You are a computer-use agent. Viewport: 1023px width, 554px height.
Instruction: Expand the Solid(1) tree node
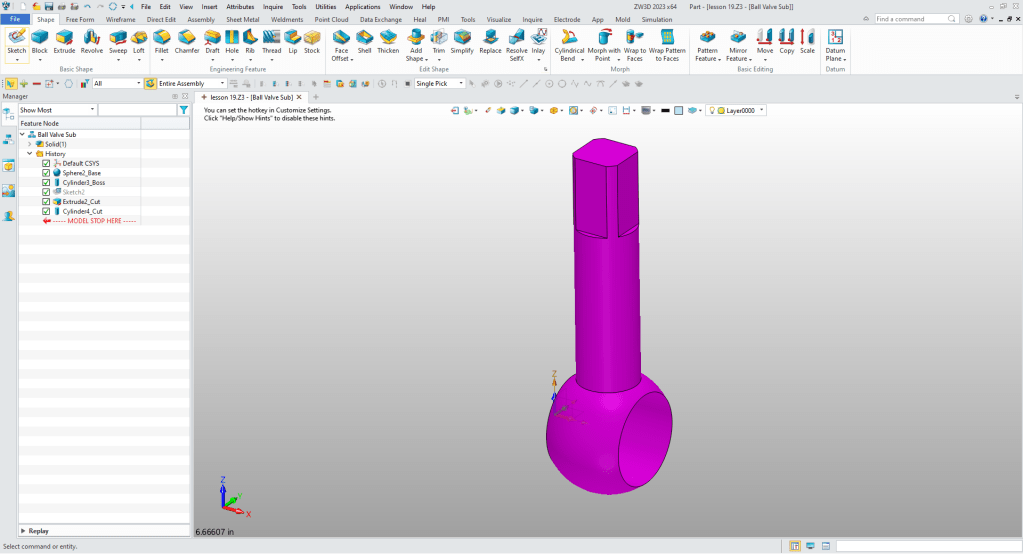[x=30, y=144]
